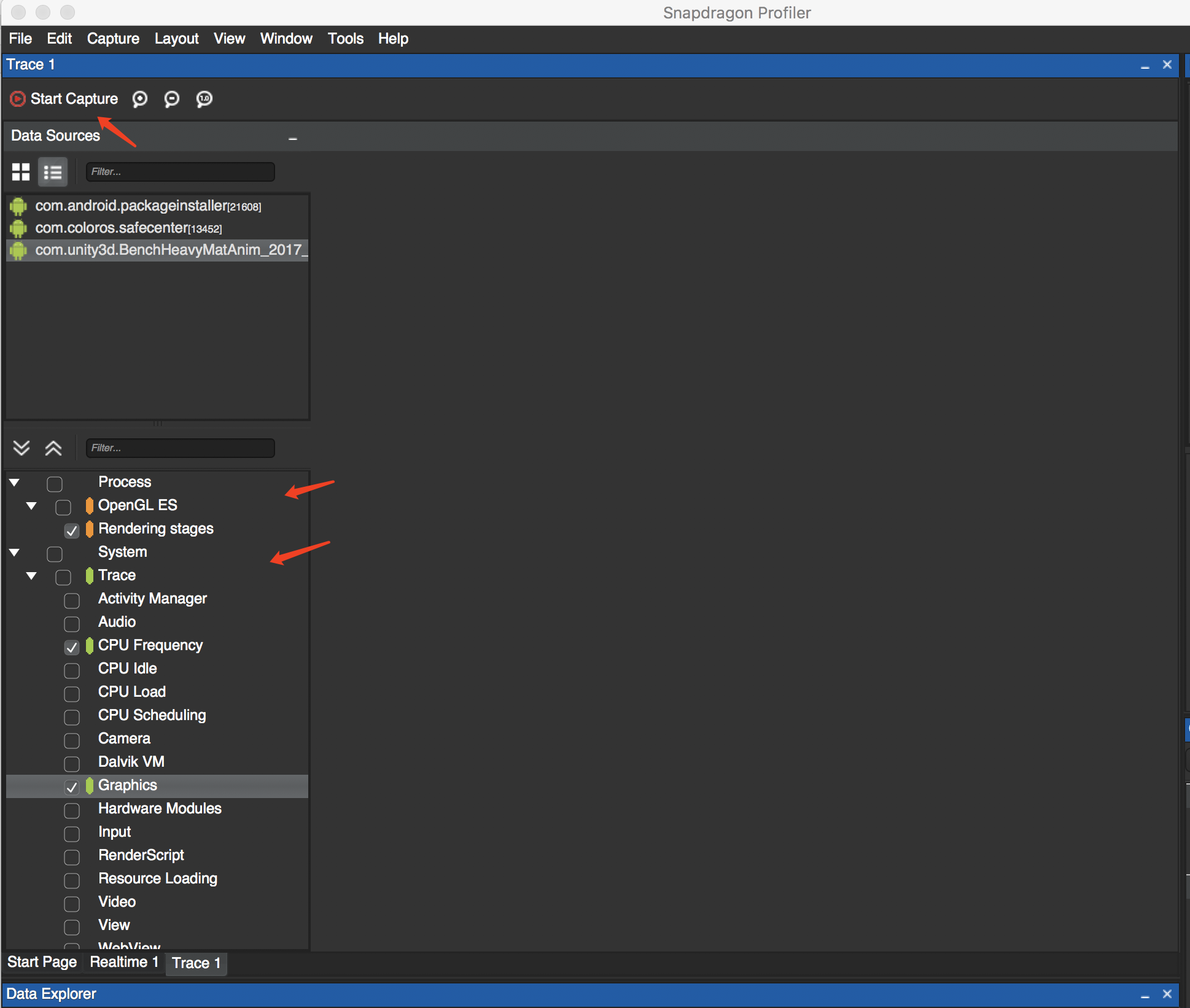Switch to the Realtime 1 tab
The width and height of the screenshot is (1190, 1008).
(124, 962)
